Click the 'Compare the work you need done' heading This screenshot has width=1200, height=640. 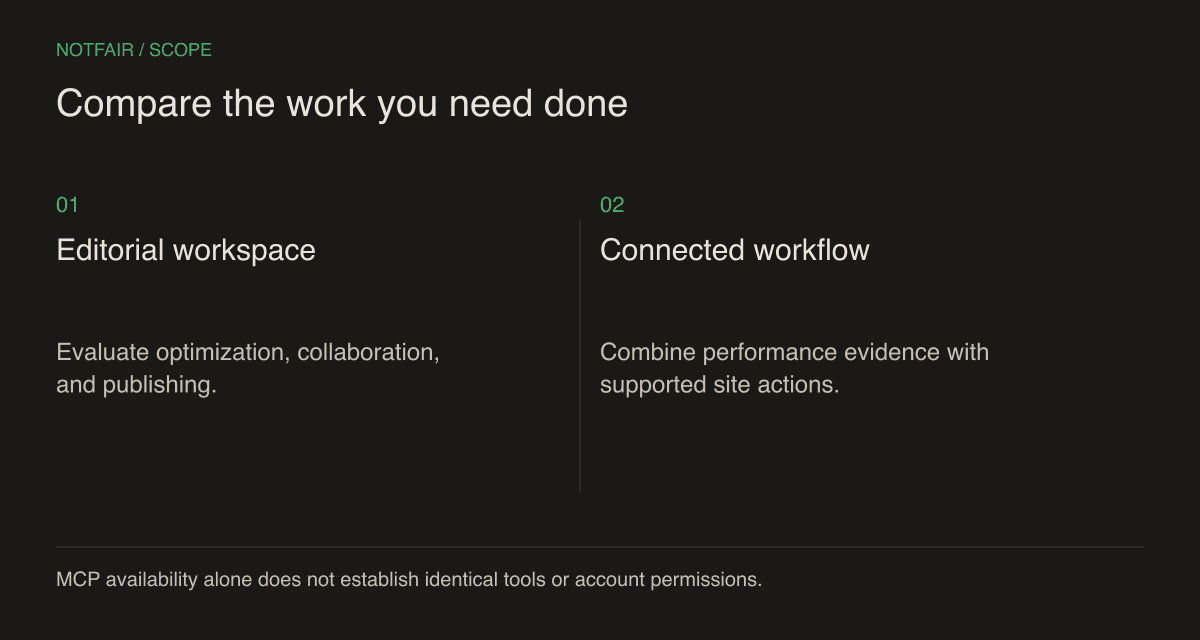[342, 104]
